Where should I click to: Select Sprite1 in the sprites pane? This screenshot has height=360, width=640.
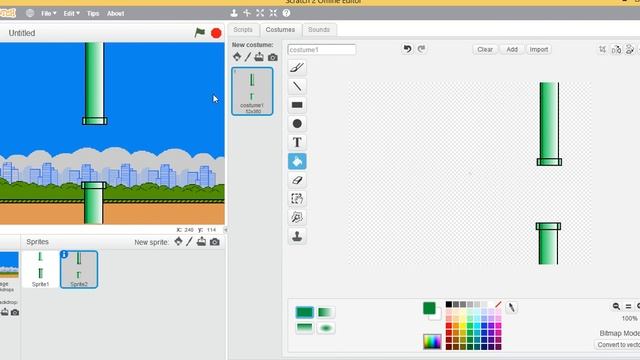(40, 269)
